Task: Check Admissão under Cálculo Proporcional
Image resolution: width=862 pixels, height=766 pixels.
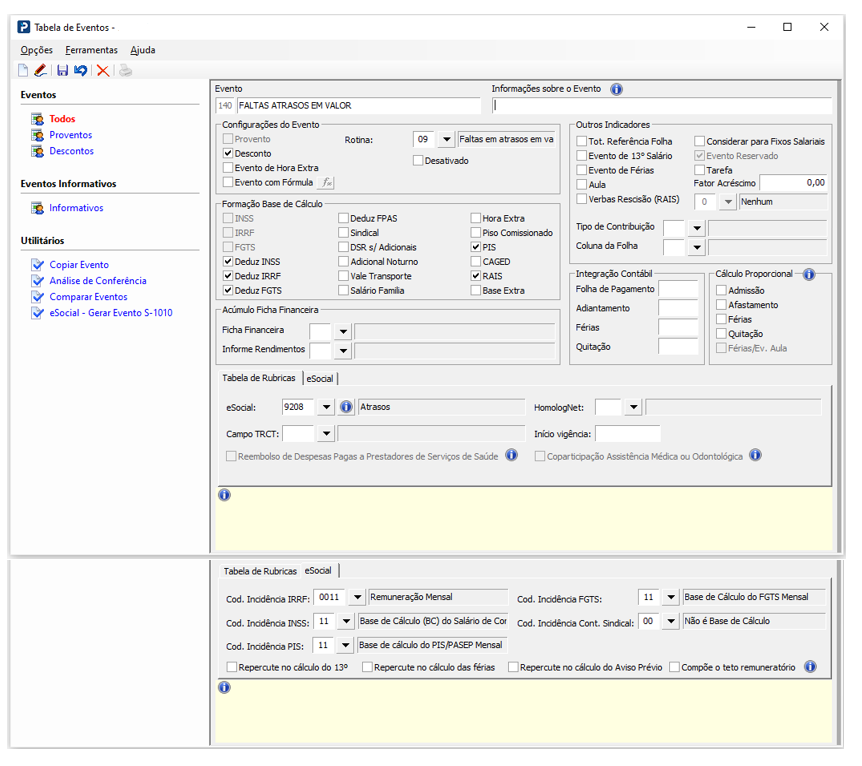Action: 722,290
